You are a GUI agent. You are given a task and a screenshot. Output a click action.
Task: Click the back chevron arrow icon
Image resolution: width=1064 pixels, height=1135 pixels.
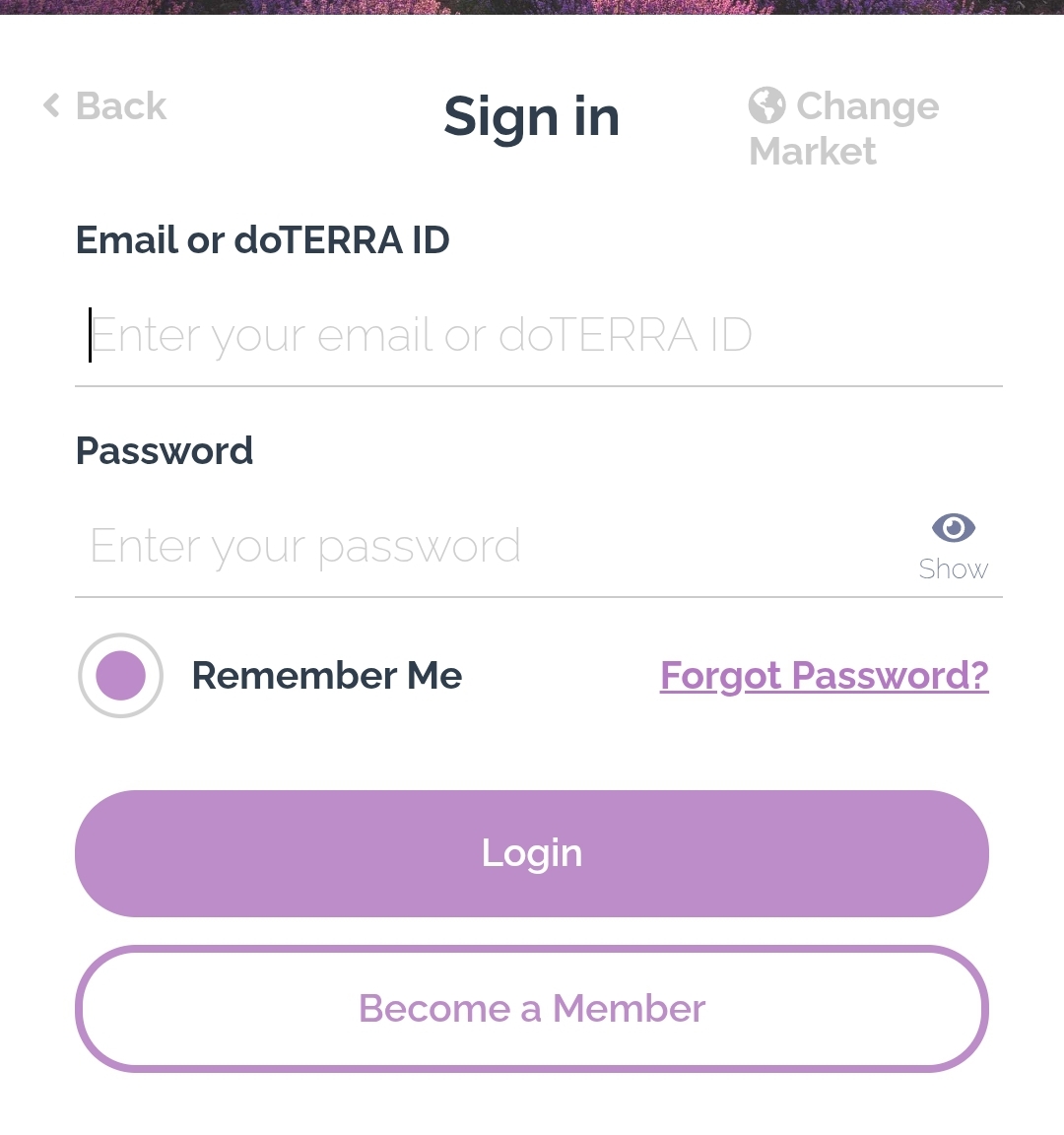tap(52, 105)
